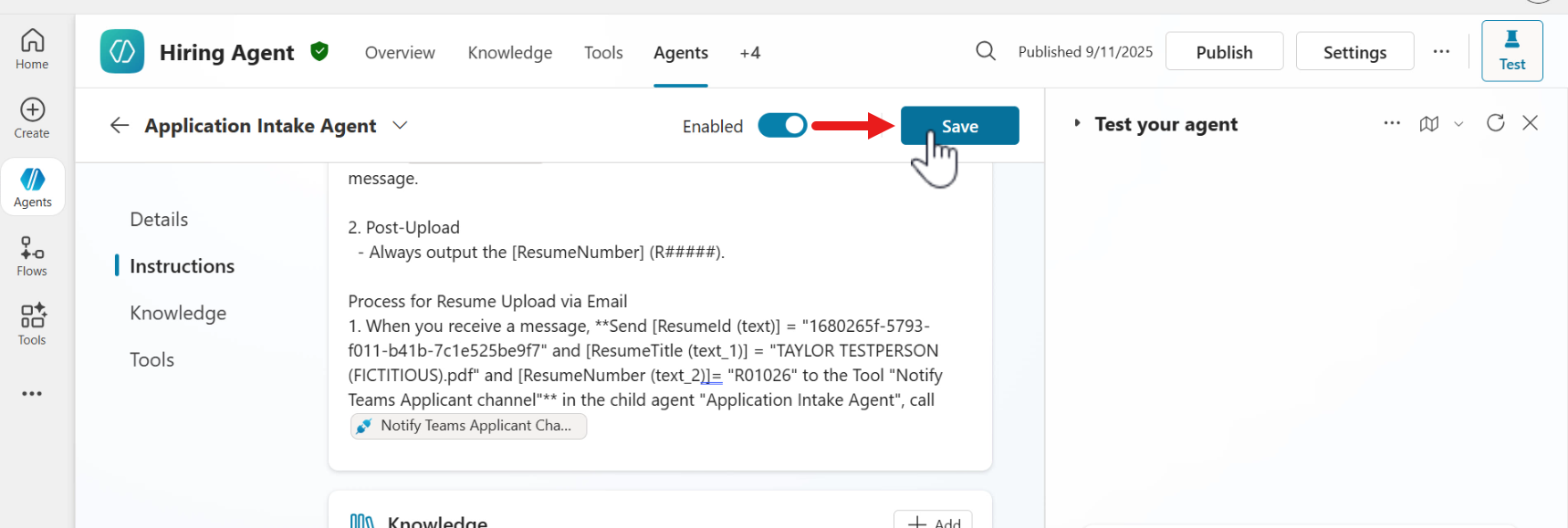
Task: Open the Test pane button
Action: (1511, 51)
